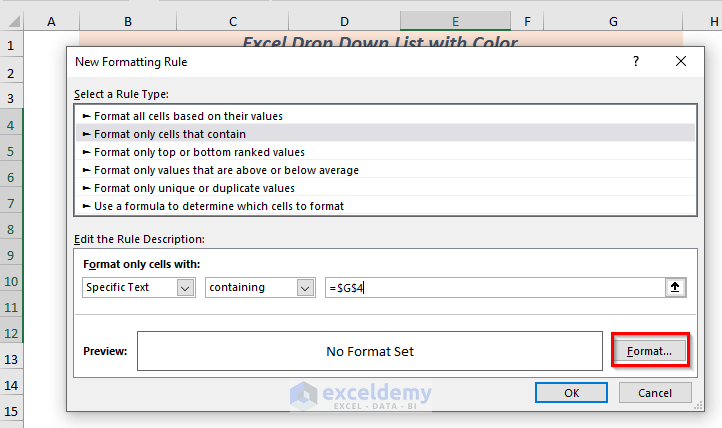This screenshot has width=722, height=428.
Task: Choose 'Format only top or bottom ranked values'
Action: 199,152
